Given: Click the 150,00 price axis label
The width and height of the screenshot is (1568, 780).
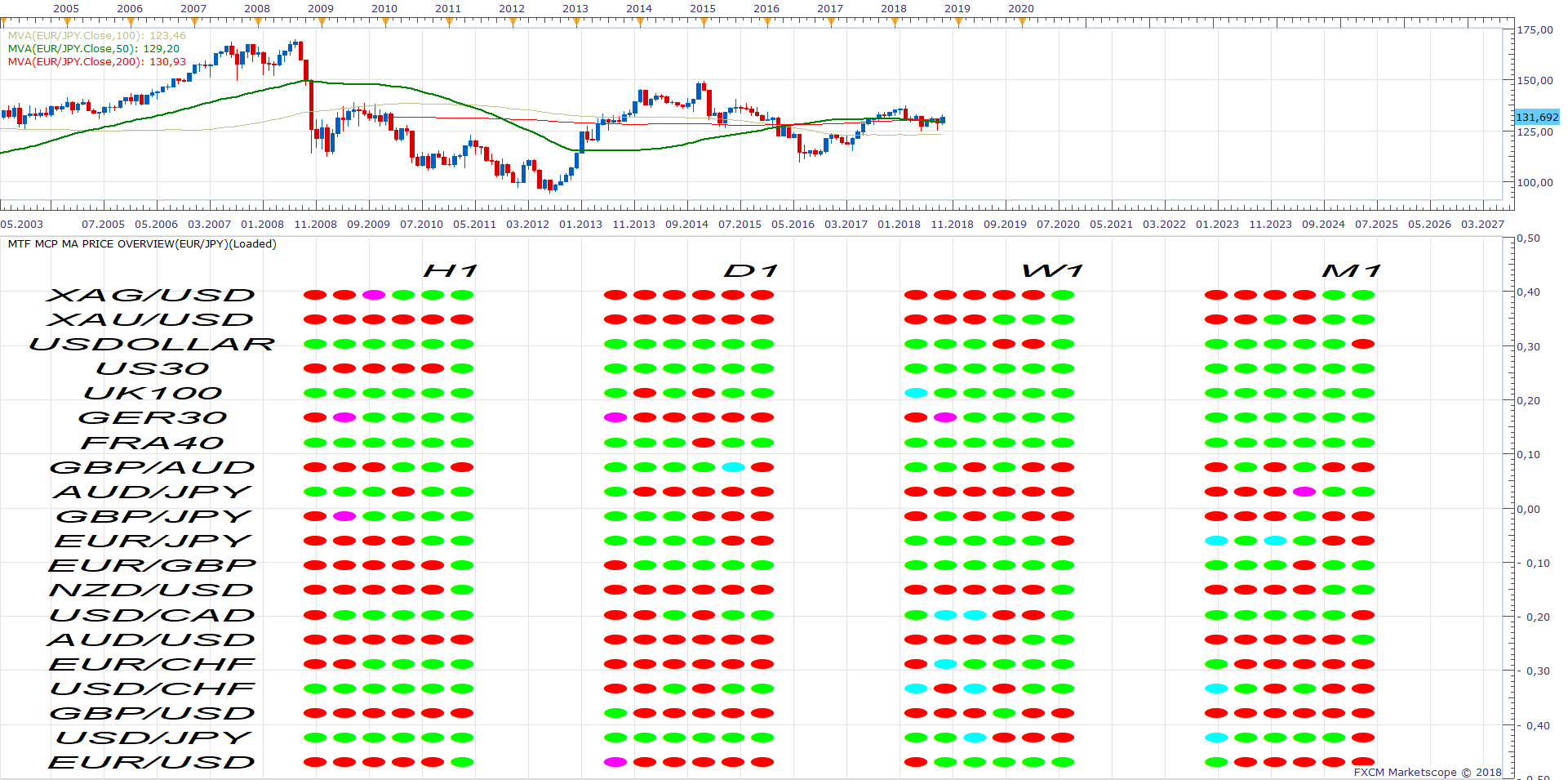Looking at the screenshot, I should 1535,81.
